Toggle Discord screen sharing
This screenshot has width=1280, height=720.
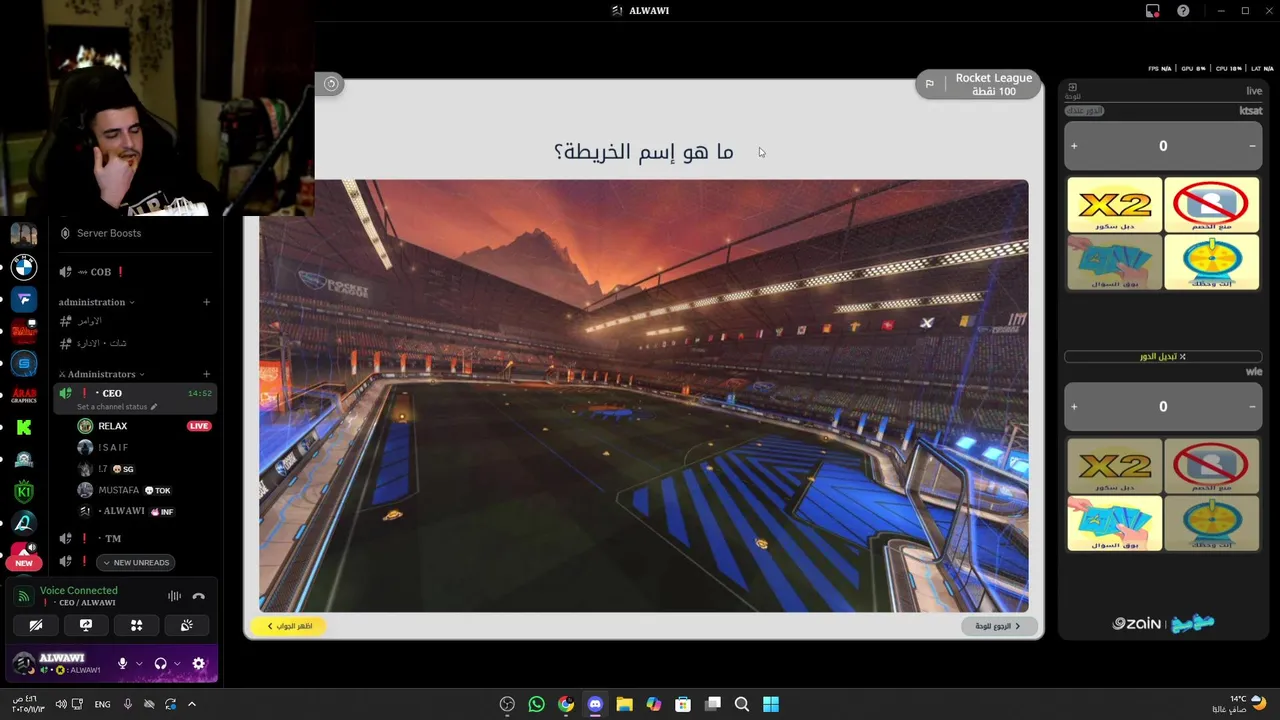pyautogui.click(x=86, y=625)
